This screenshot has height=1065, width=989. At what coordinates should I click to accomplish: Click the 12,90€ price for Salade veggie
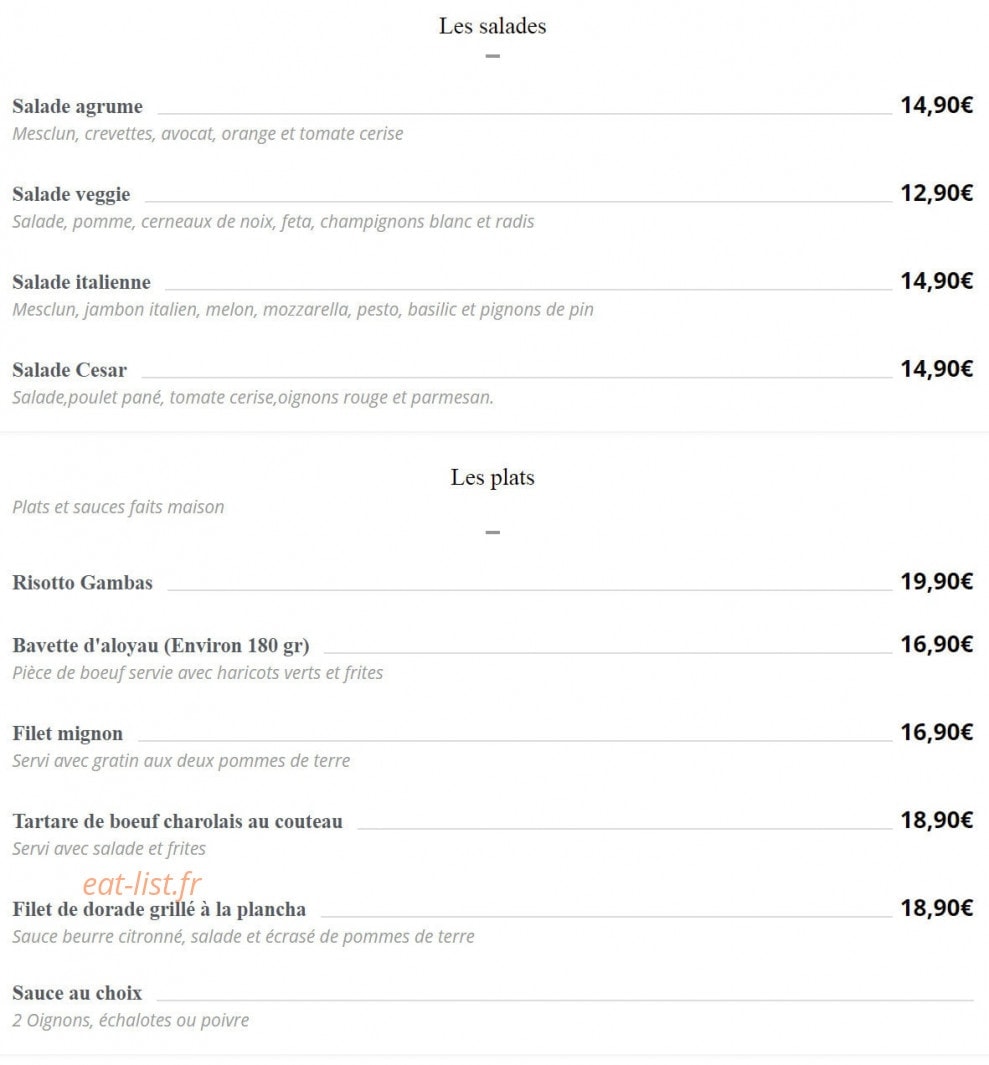click(x=937, y=193)
